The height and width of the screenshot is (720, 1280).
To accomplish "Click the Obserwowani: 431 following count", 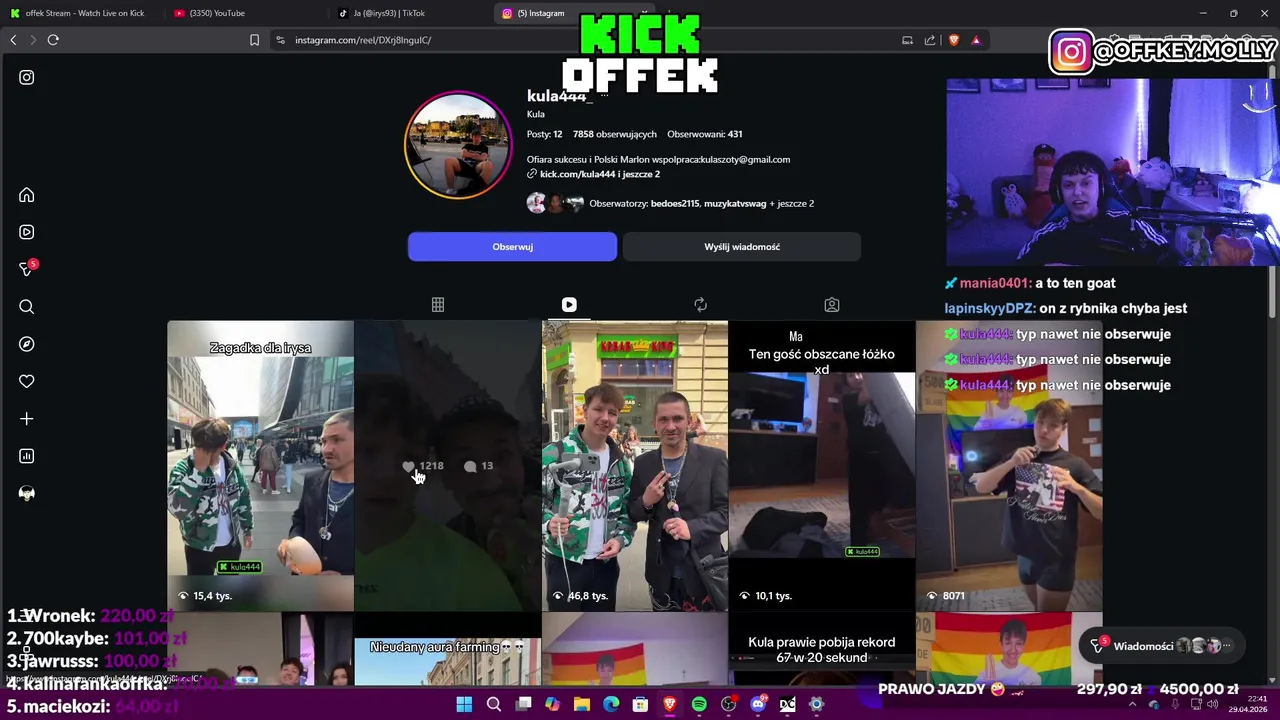I will 705,134.
